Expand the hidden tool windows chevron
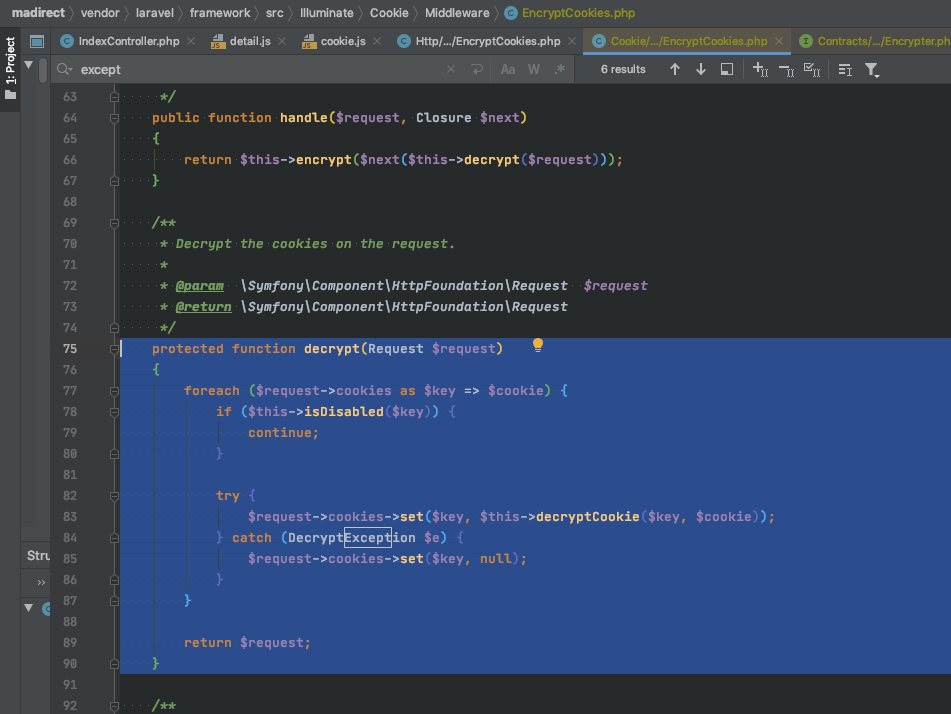The image size is (951, 714). (x=41, y=582)
